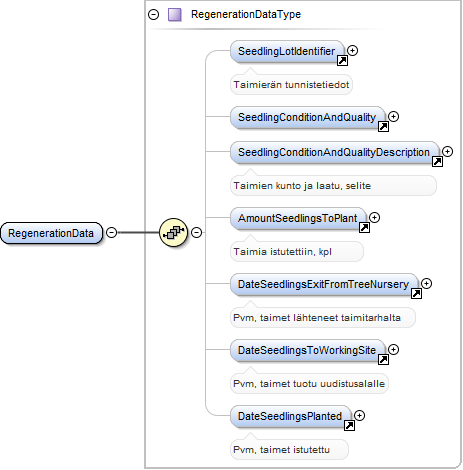Collapse the RegenerationDataType group

tap(153, 15)
